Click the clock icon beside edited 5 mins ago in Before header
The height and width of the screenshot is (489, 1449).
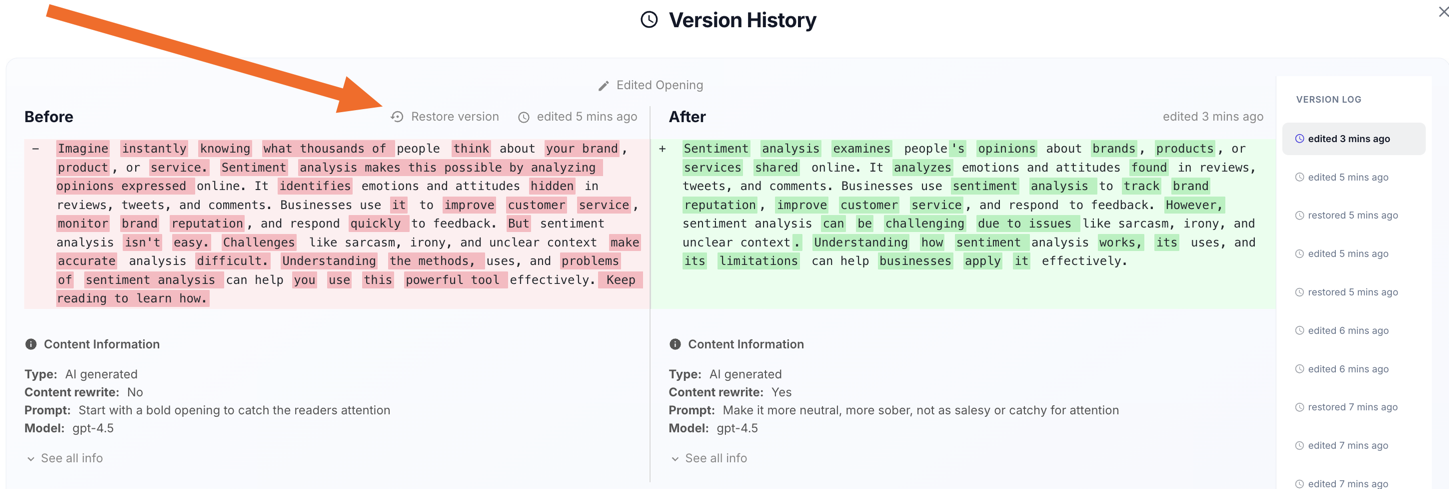(x=524, y=117)
